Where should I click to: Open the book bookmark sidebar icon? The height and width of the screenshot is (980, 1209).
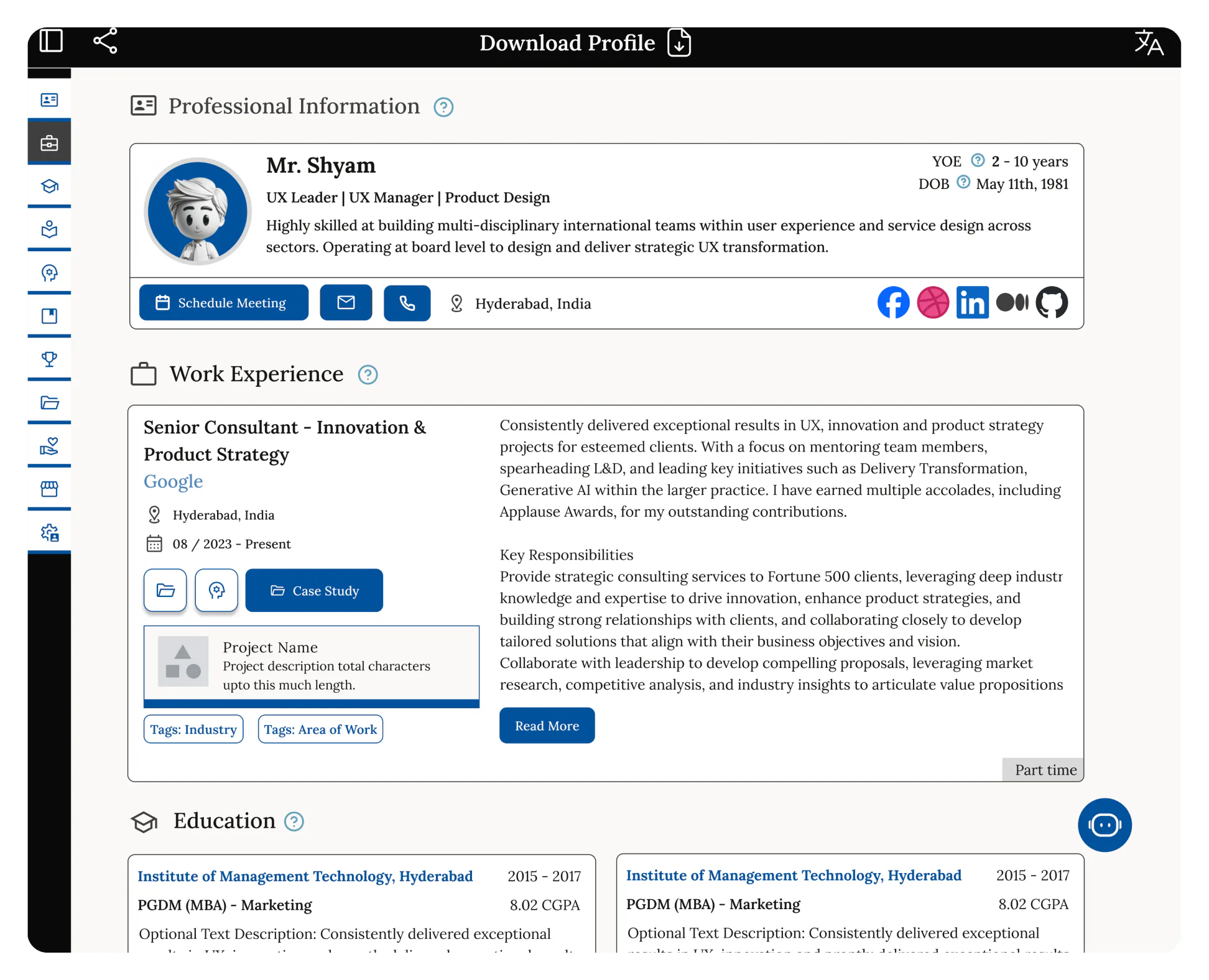point(49,316)
